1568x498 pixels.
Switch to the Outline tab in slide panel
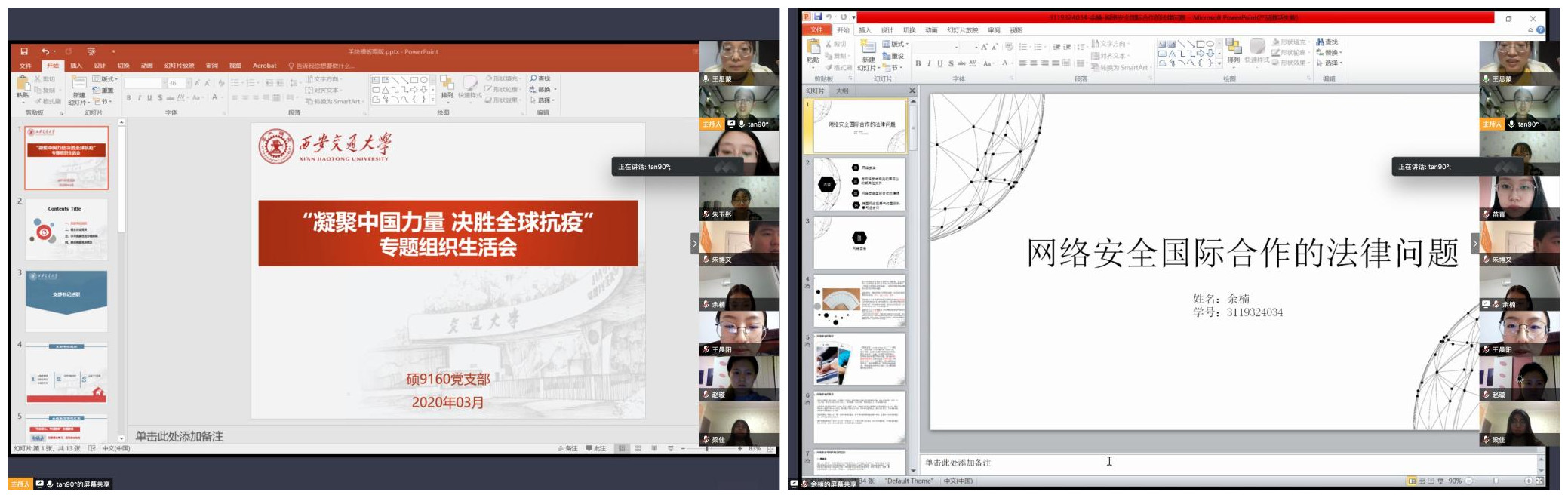coord(842,91)
